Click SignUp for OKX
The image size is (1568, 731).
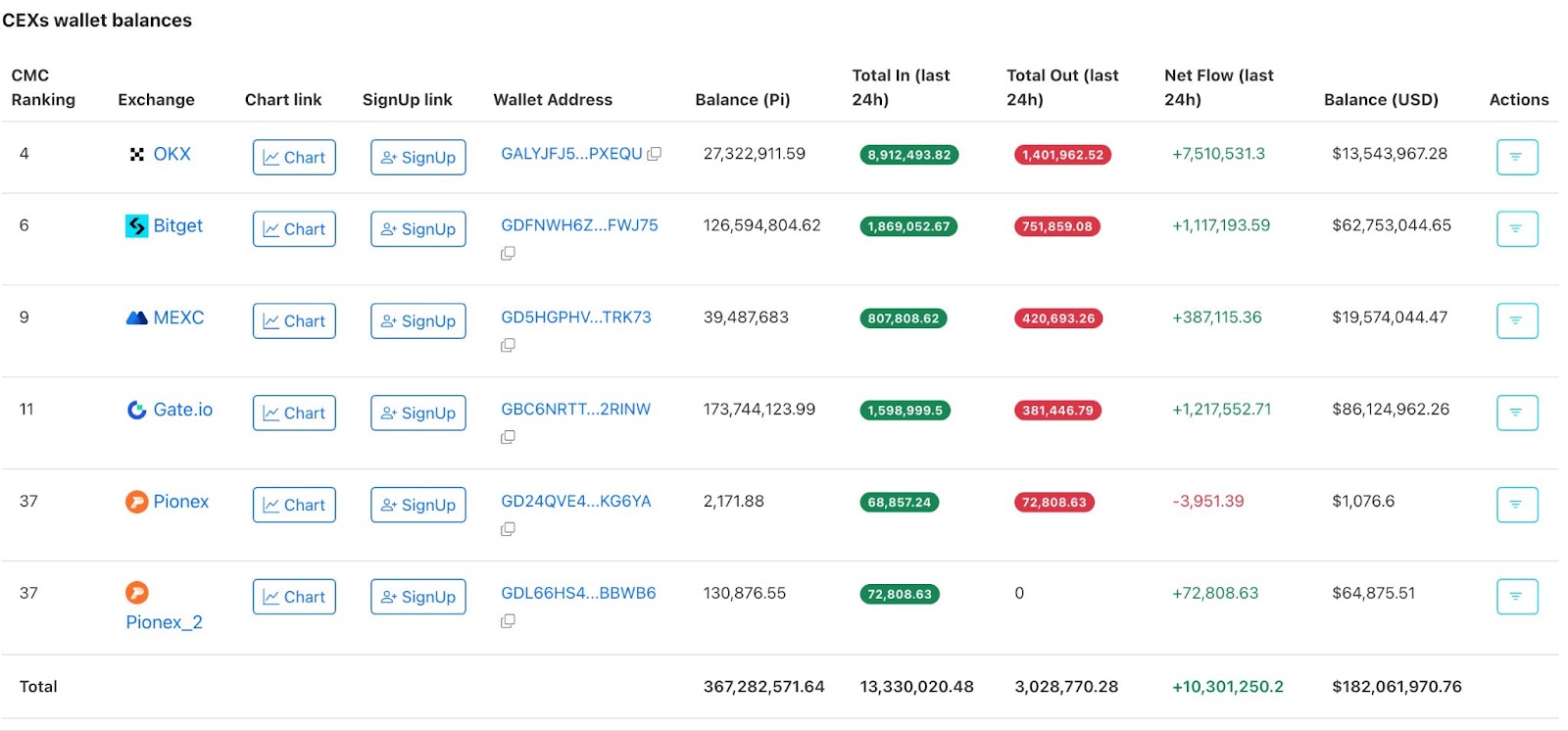(418, 157)
